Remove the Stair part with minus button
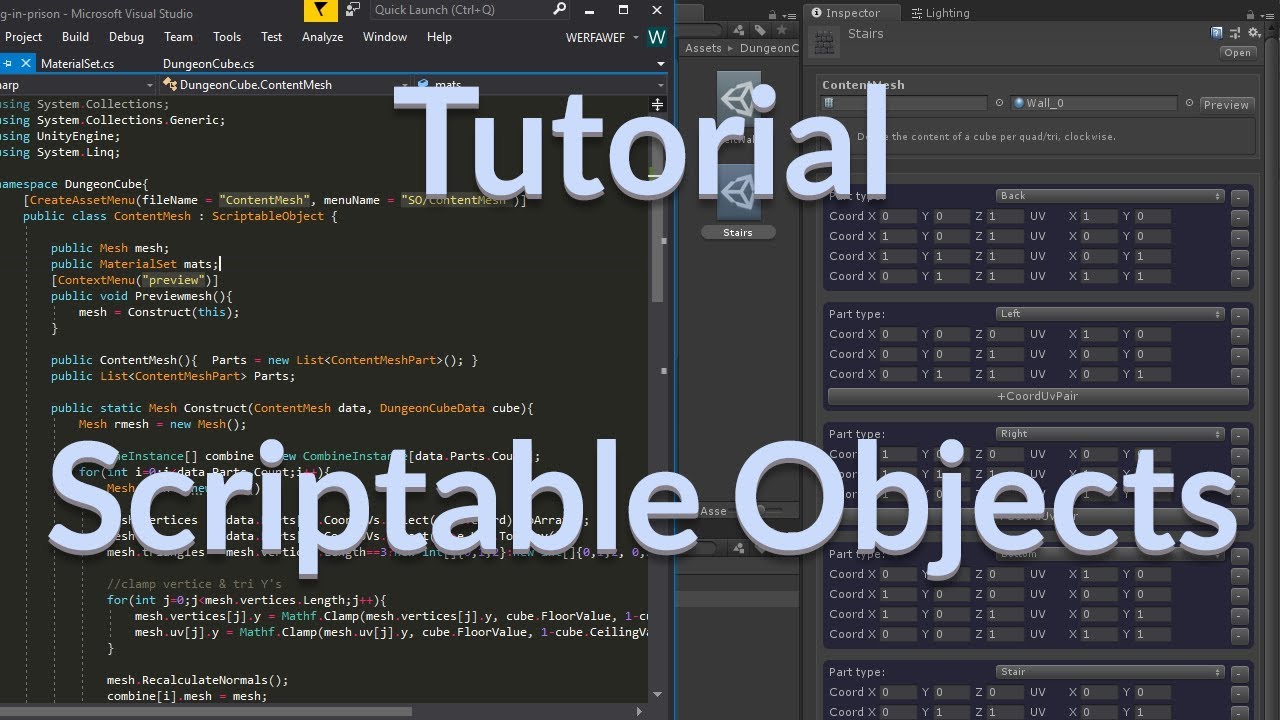This screenshot has width=1280, height=720. pos(1240,673)
